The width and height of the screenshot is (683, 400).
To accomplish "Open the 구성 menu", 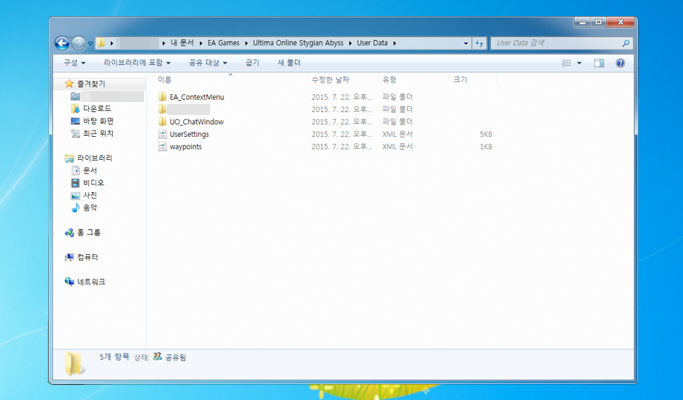I will 74,63.
